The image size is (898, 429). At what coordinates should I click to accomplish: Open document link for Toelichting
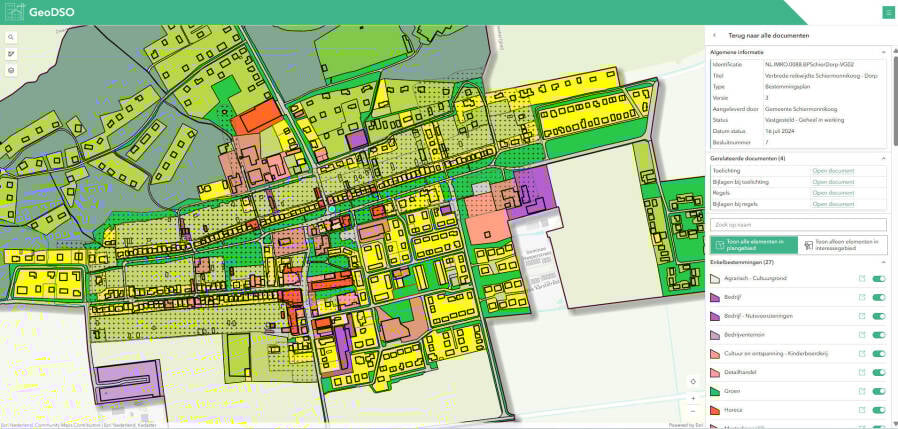click(x=832, y=171)
